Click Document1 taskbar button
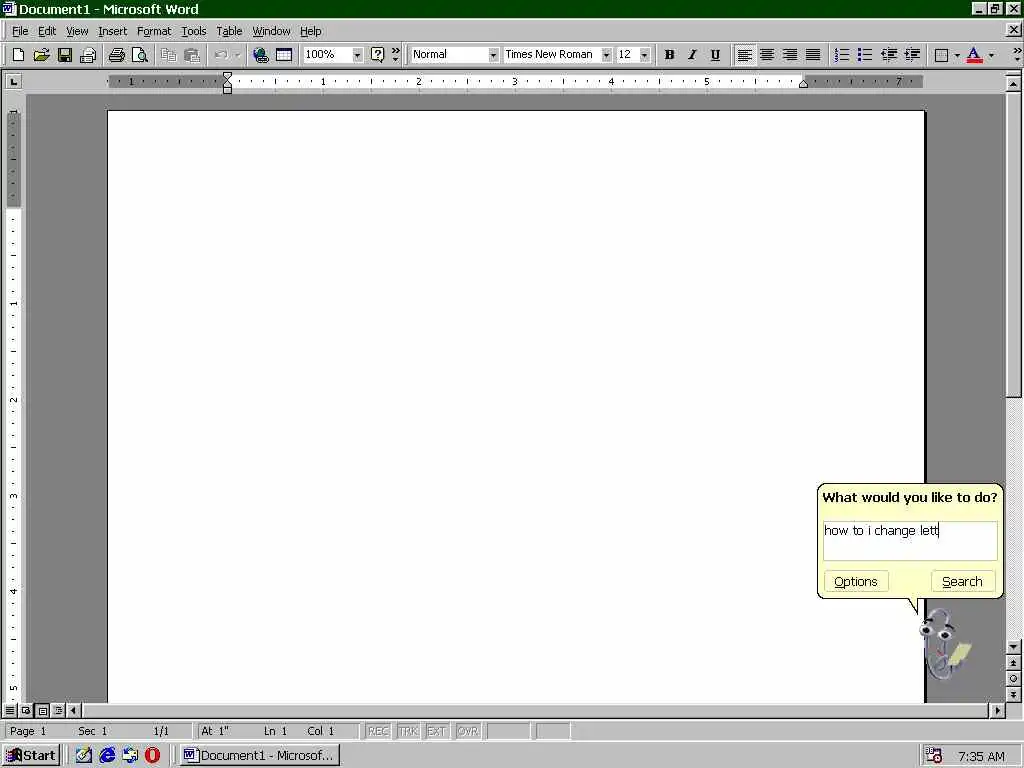 (x=259, y=755)
